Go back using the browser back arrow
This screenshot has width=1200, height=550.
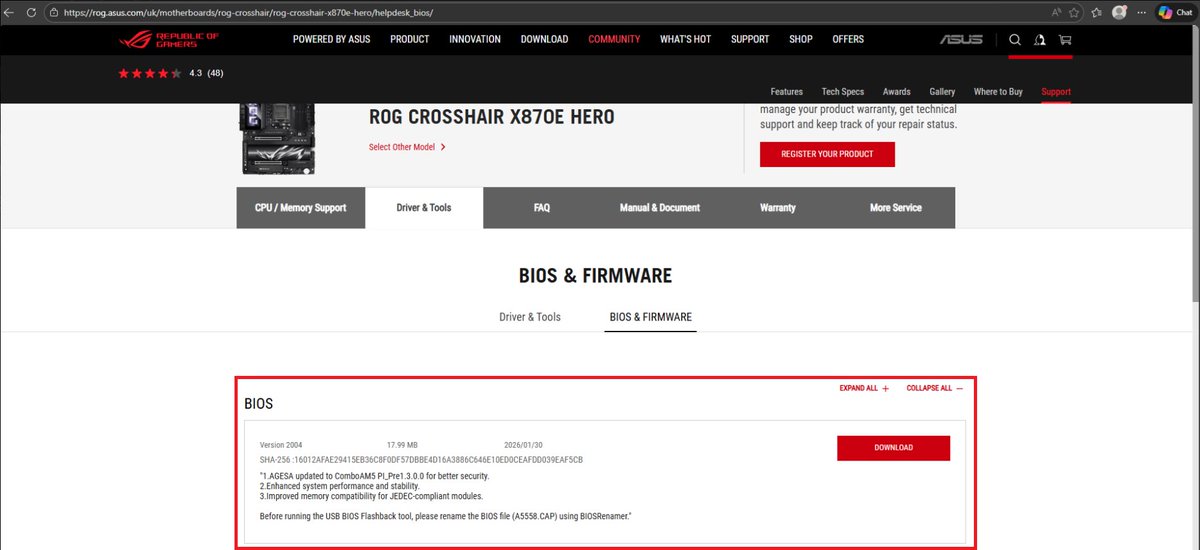10,12
